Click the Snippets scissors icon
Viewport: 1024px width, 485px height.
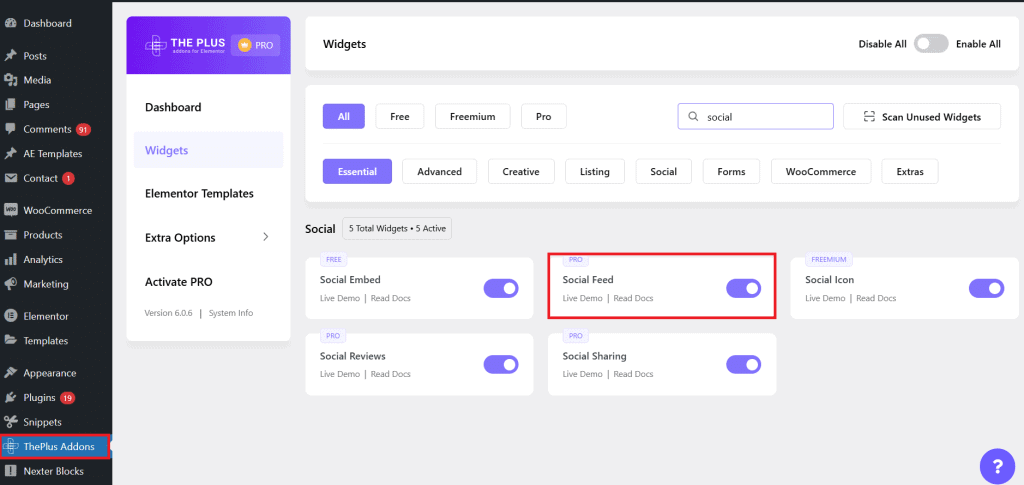[11, 422]
